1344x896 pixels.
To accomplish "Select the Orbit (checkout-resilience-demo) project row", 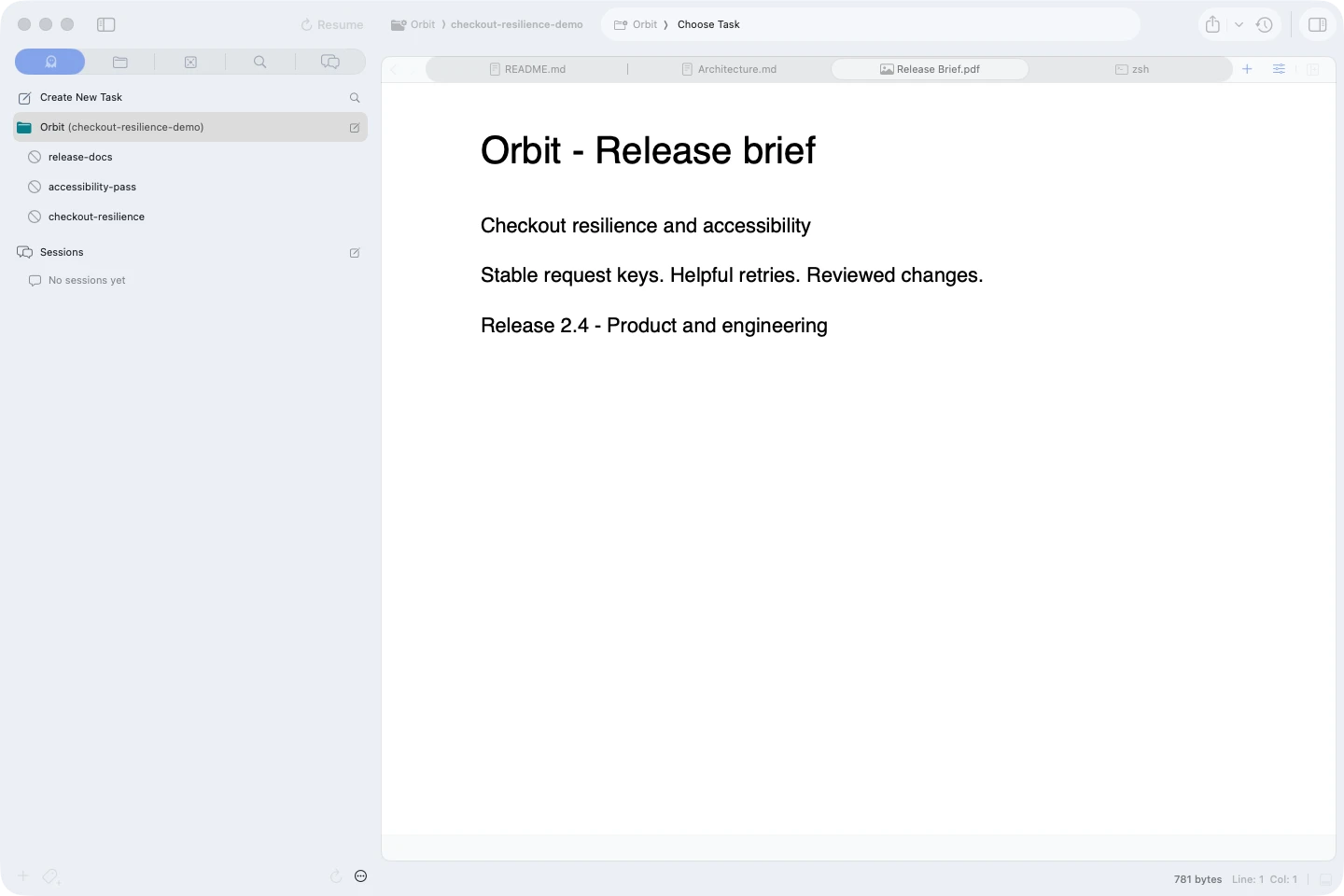I will [190, 127].
